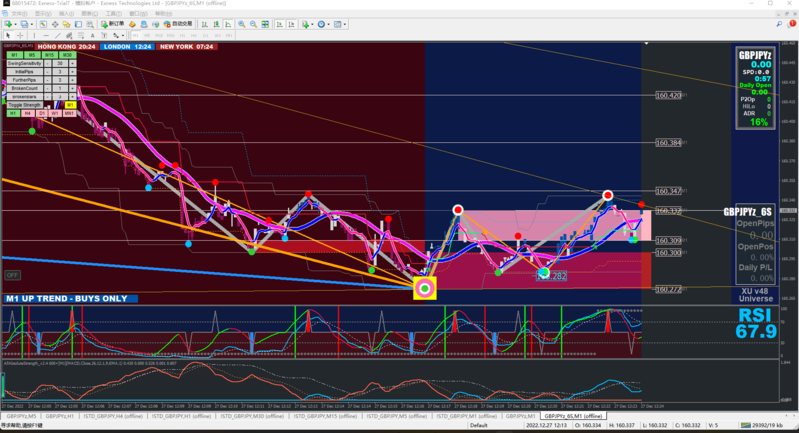Open the 图表 menu
Viewport: 799px width, 433px height.
tap(89, 14)
